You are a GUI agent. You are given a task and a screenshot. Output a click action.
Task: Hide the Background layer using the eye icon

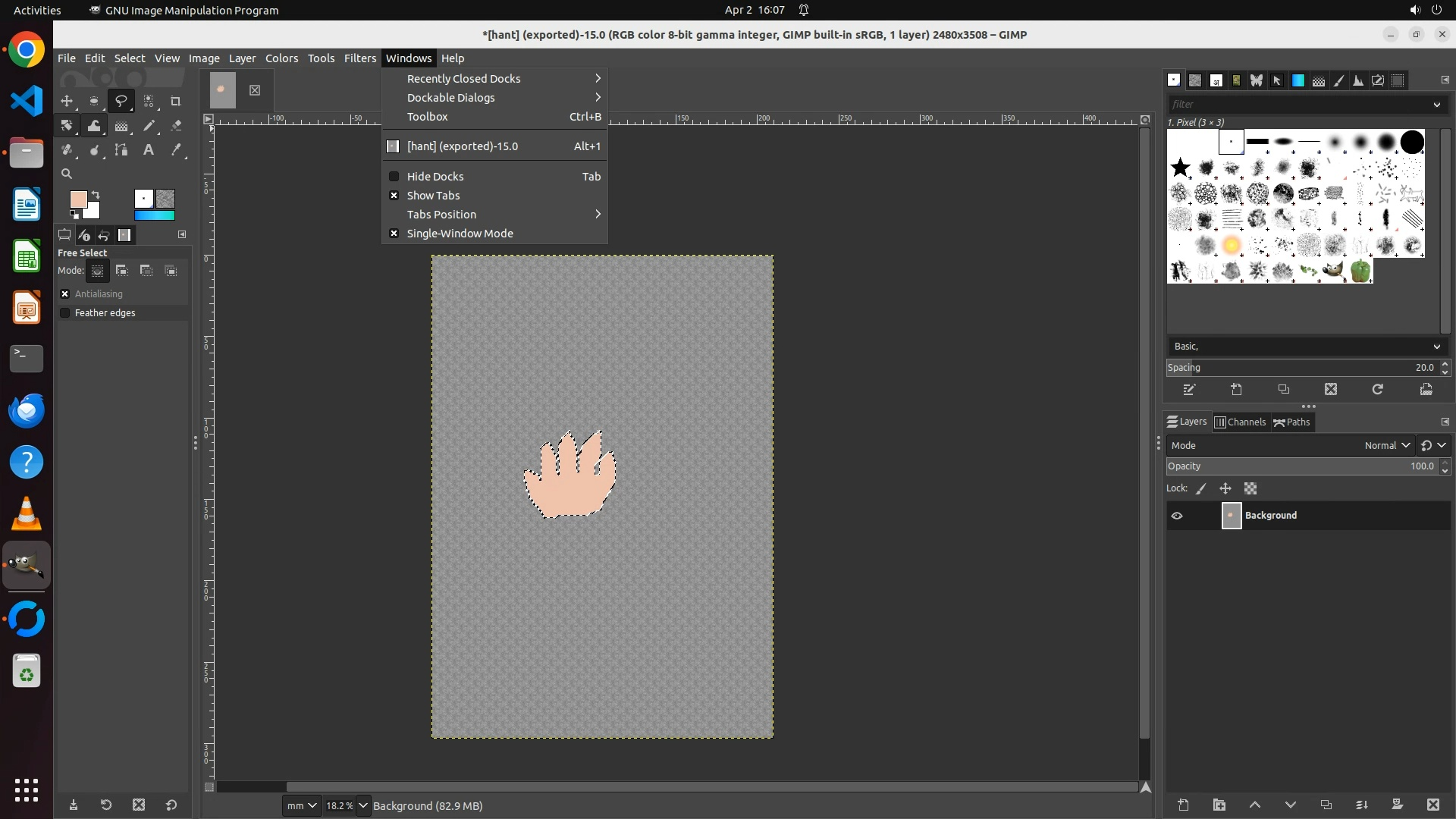tap(1177, 516)
